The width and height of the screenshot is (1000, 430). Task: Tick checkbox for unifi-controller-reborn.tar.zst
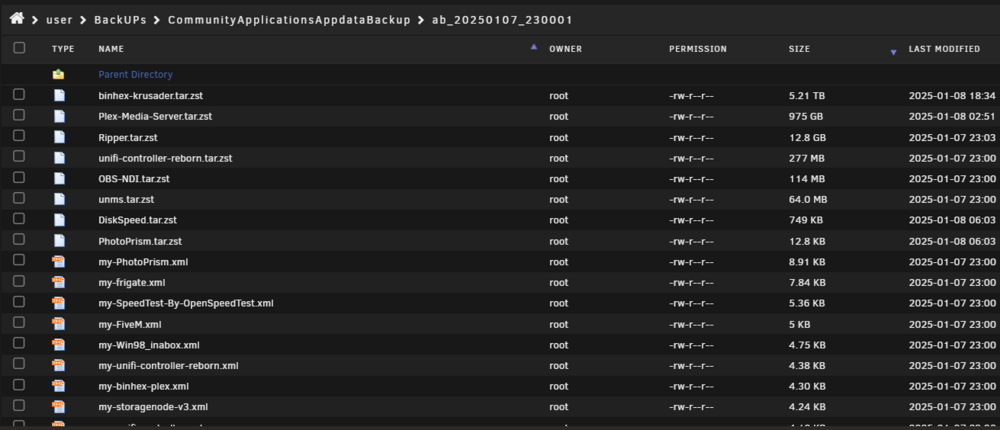pos(19,156)
